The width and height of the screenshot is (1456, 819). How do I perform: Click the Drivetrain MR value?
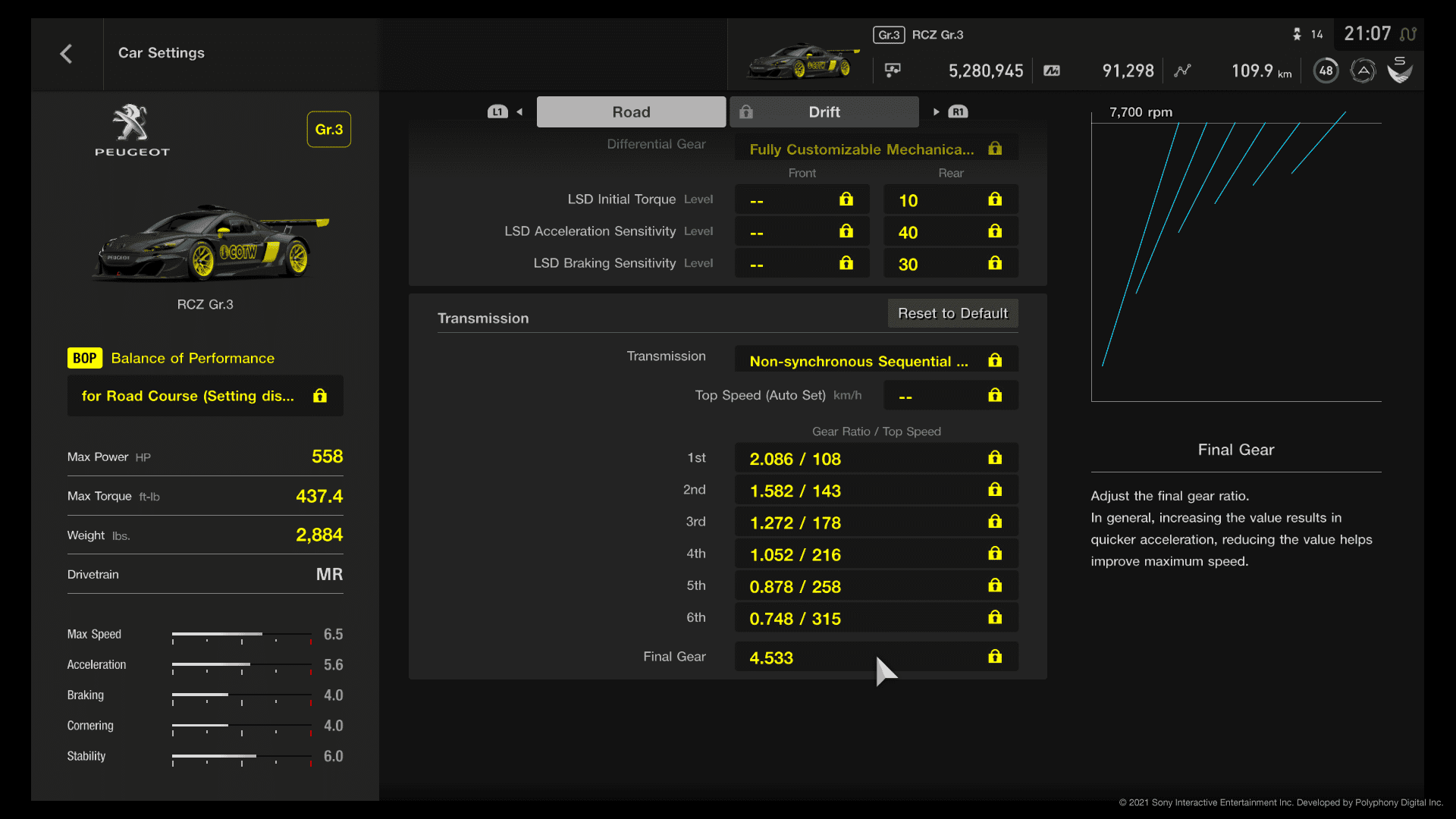pyautogui.click(x=329, y=574)
